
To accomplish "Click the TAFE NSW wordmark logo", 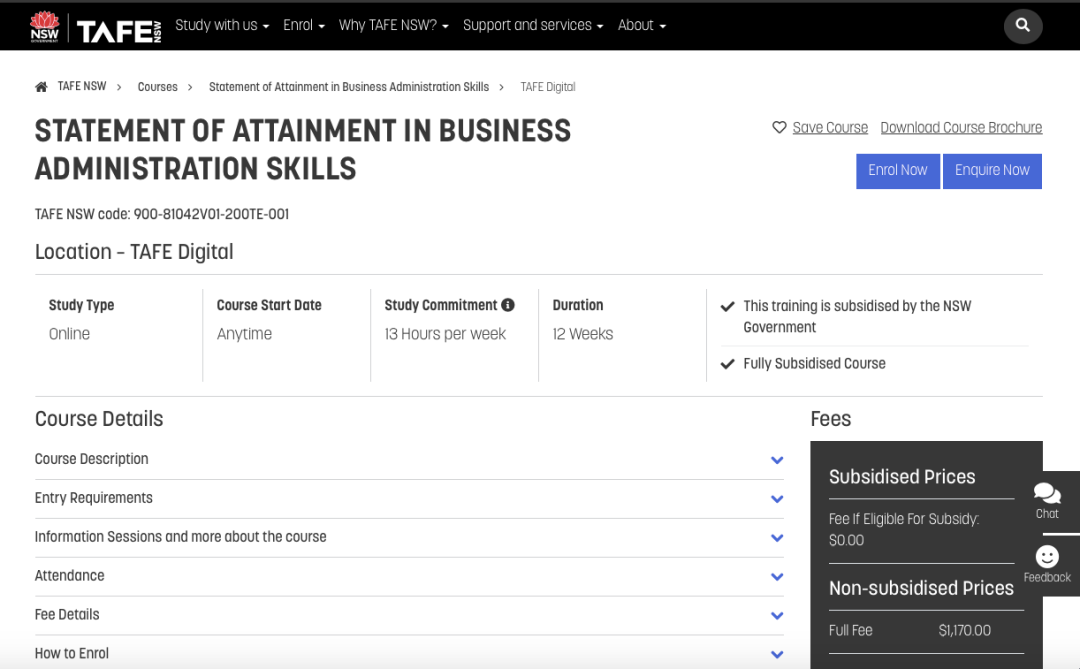I will click(x=119, y=30).
